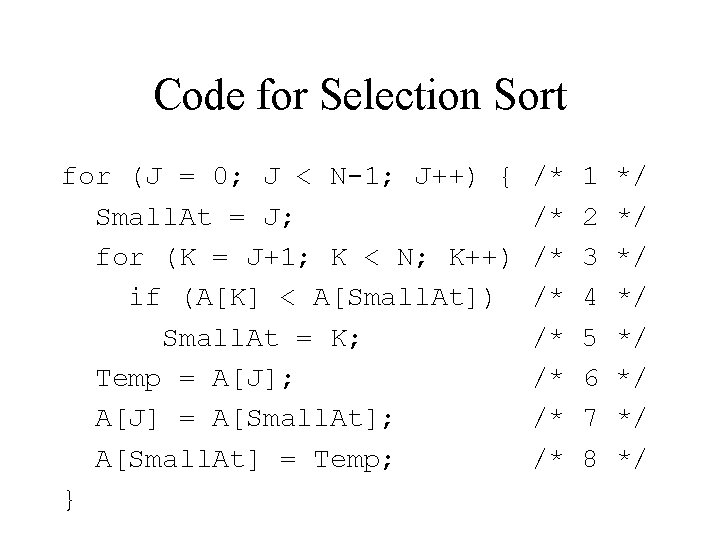Click the closing curly brace
Image resolution: width=720 pixels, height=540 pixels.
point(68,499)
